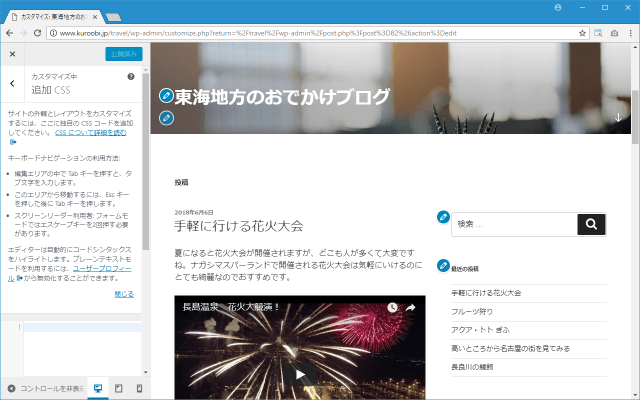Close the customizer with the X icon
Image resolution: width=640 pixels, height=400 pixels.
[x=12, y=54]
